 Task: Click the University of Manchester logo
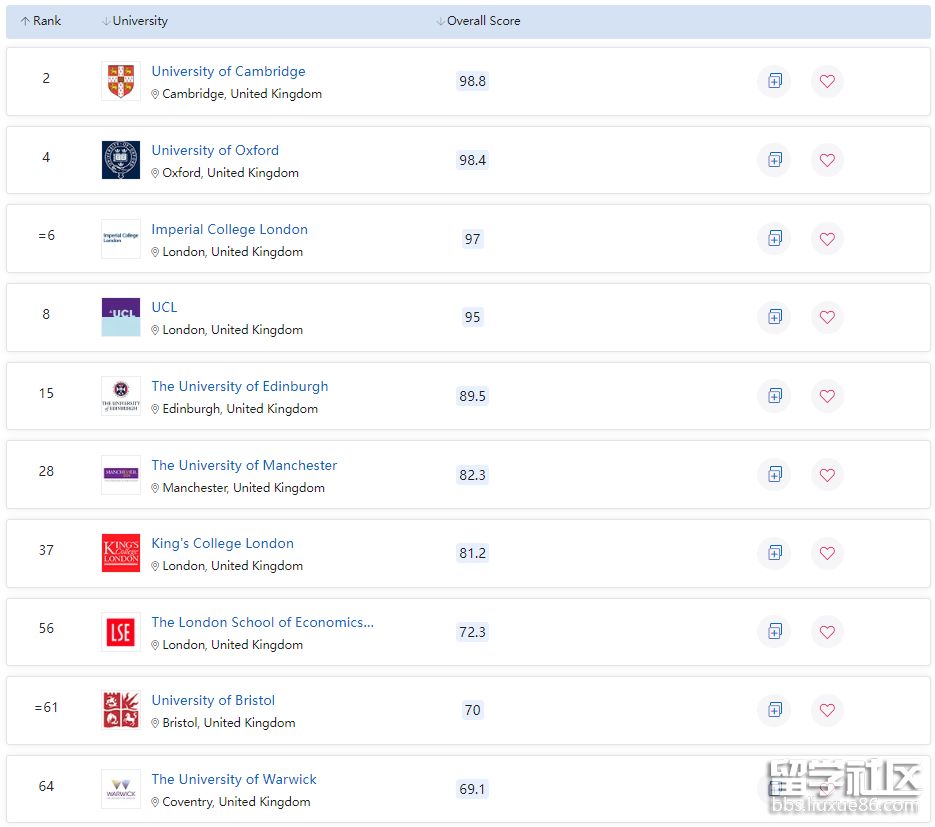pos(121,475)
